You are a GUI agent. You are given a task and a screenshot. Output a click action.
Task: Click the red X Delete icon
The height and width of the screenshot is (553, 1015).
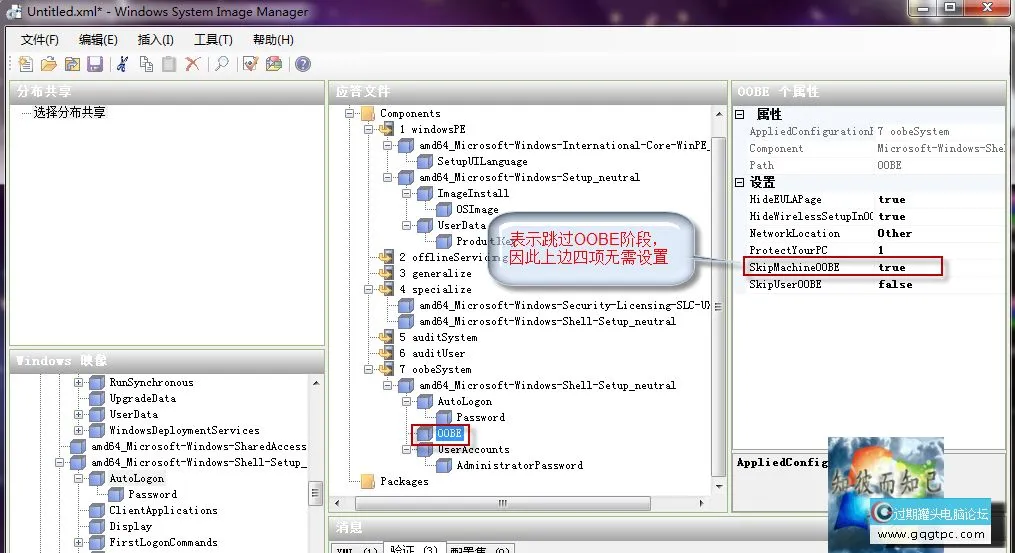point(193,64)
